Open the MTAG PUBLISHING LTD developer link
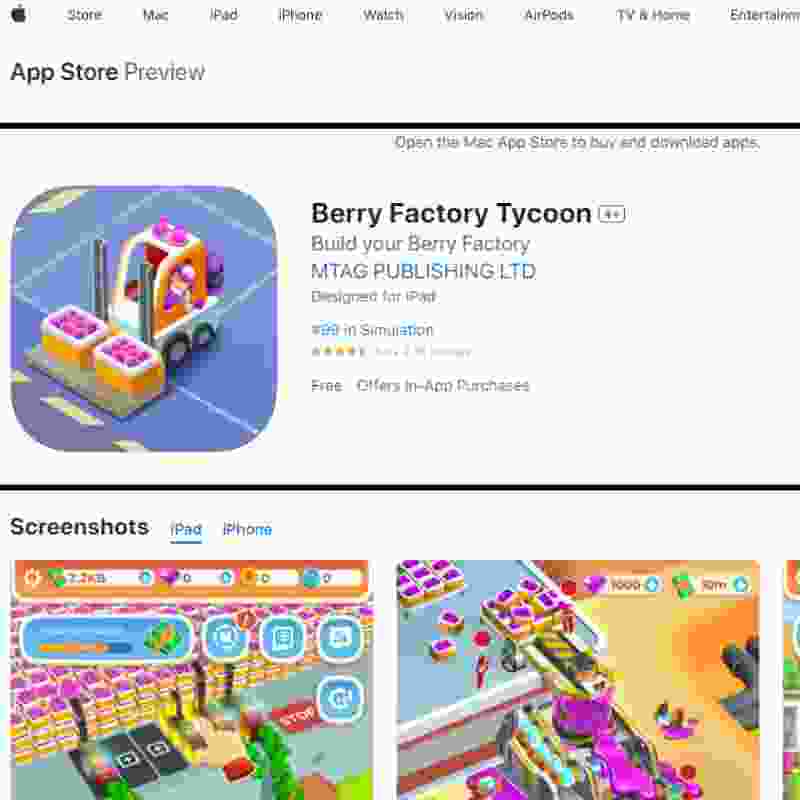Image resolution: width=800 pixels, height=800 pixels. 423,271
